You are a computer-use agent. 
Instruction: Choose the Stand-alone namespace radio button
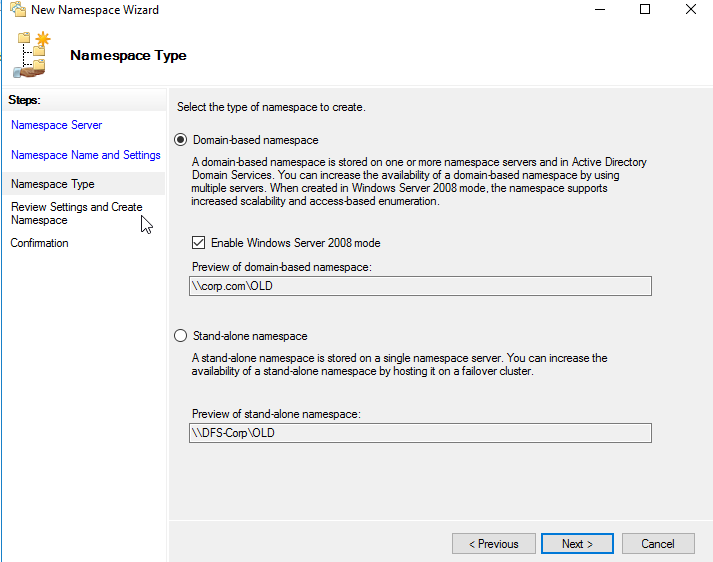(181, 336)
